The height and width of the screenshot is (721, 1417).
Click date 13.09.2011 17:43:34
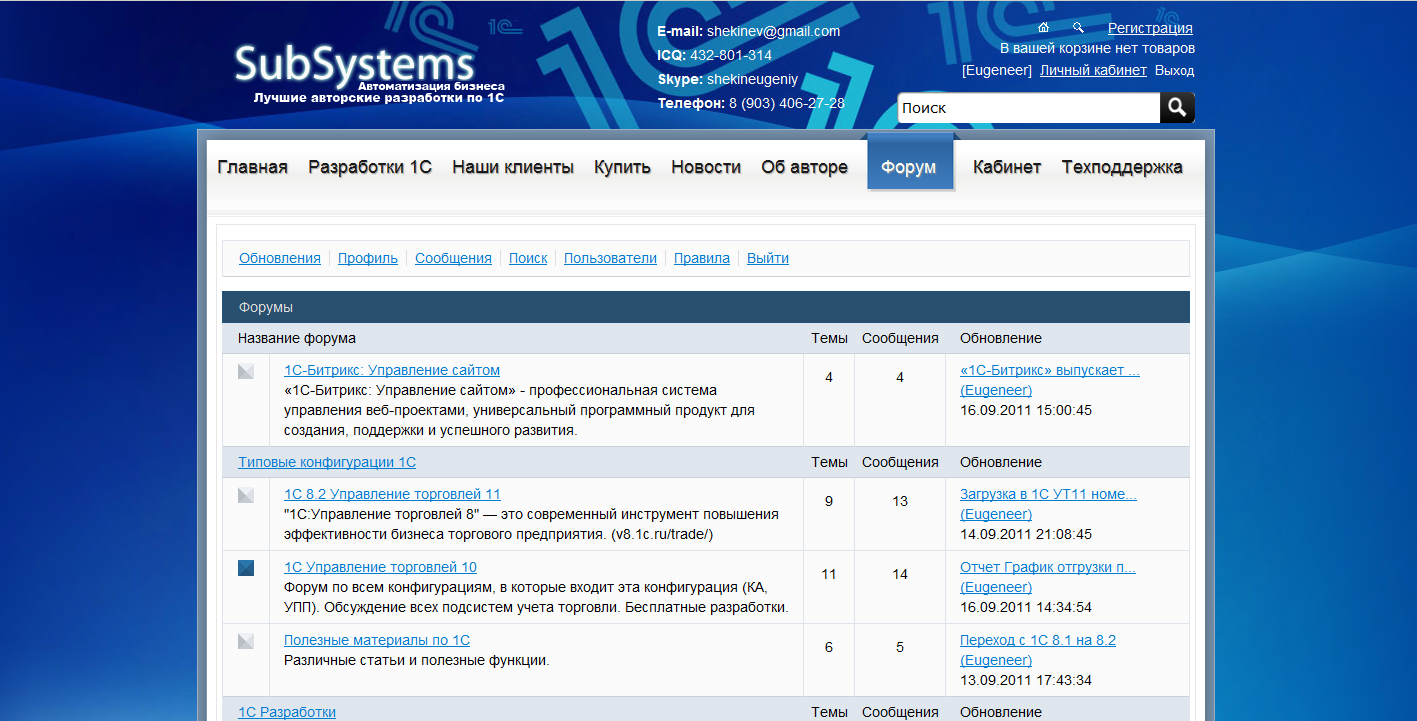pos(1026,680)
